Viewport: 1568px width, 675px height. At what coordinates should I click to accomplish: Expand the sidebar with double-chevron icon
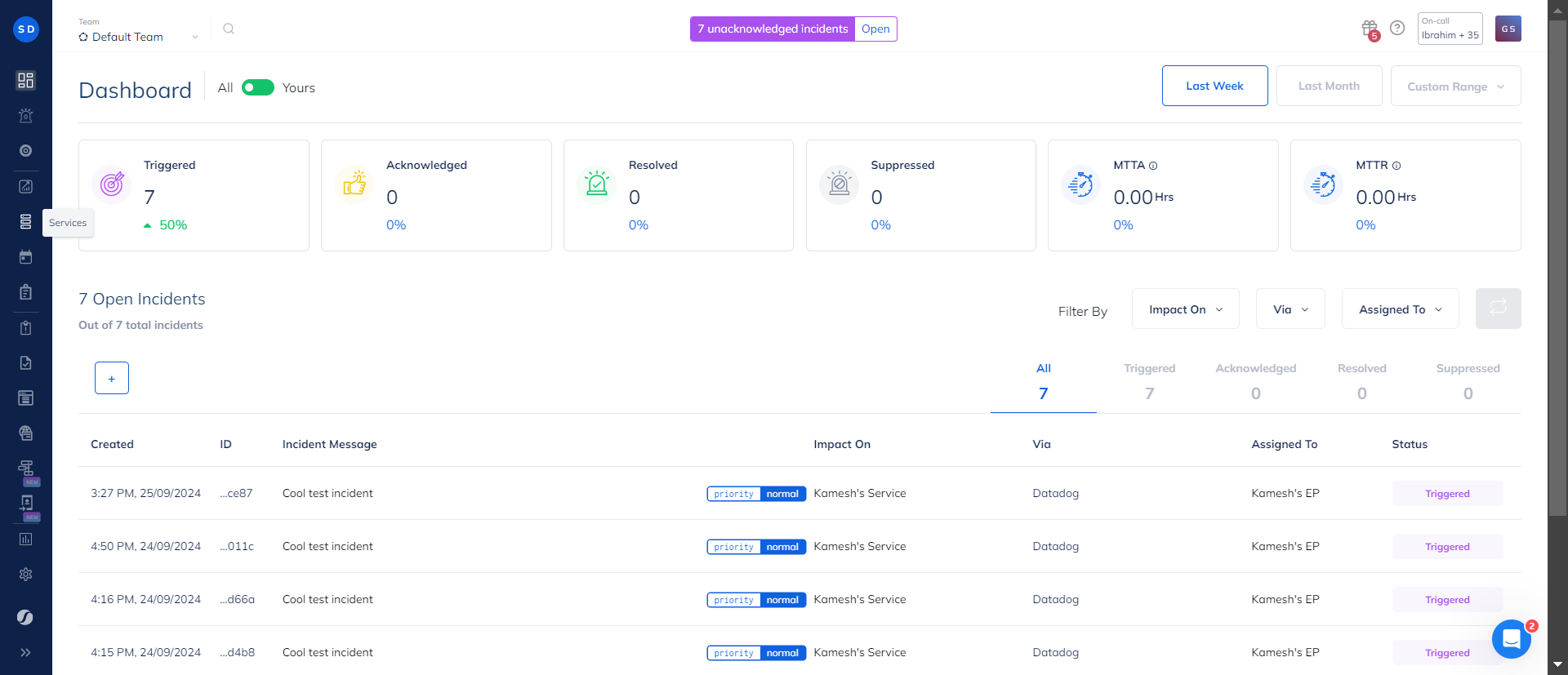(25, 652)
